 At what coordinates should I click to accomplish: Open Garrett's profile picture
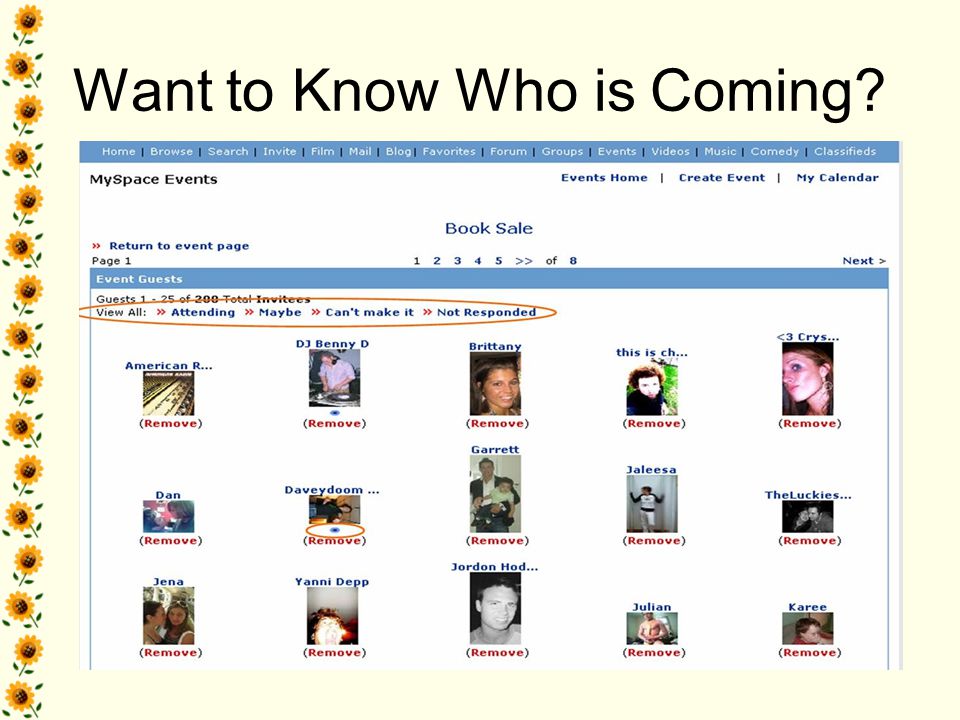495,494
